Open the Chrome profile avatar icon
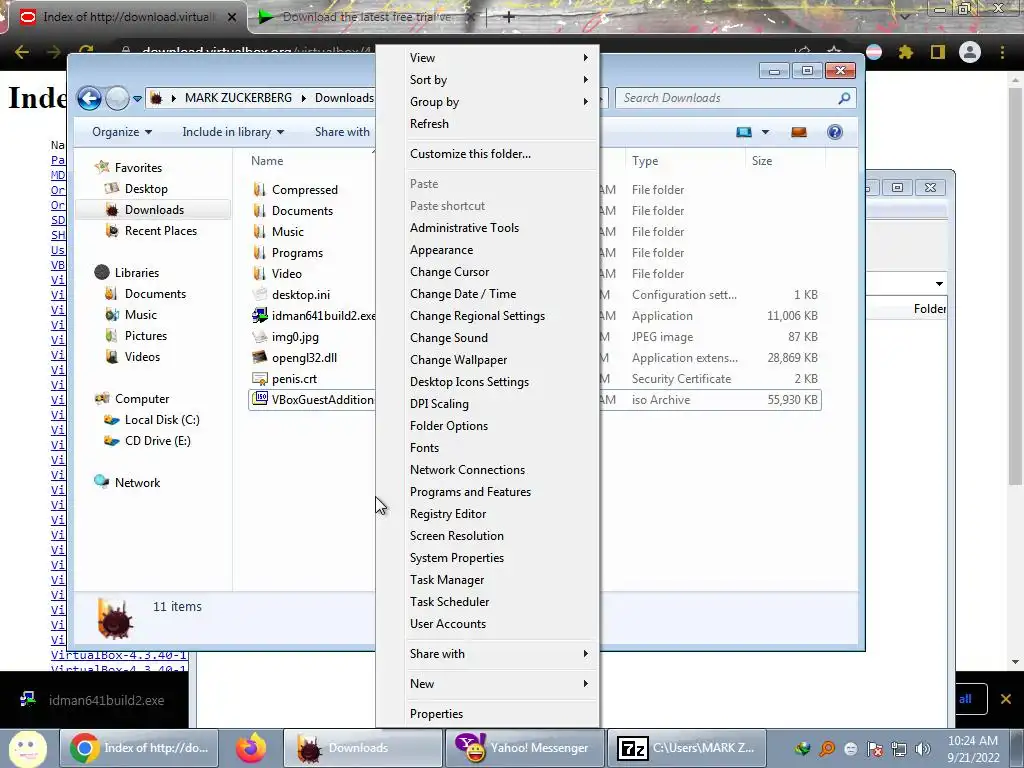The image size is (1024, 768). [970, 52]
